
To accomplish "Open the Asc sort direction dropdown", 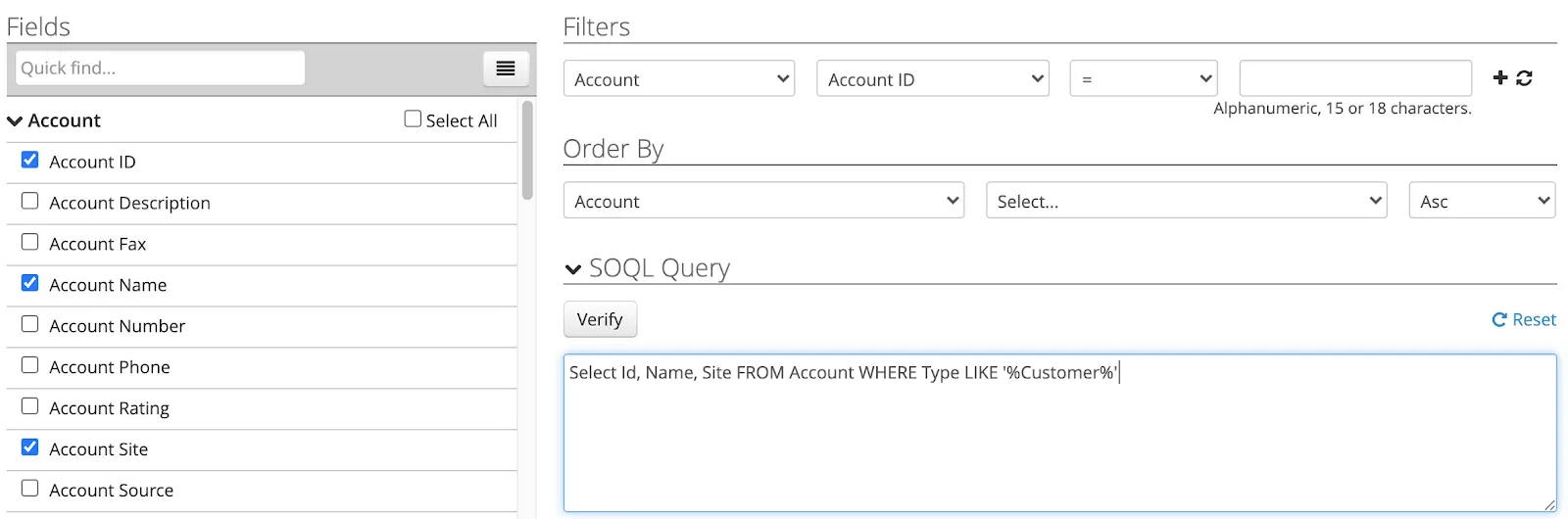I will pyautogui.click(x=1482, y=200).
